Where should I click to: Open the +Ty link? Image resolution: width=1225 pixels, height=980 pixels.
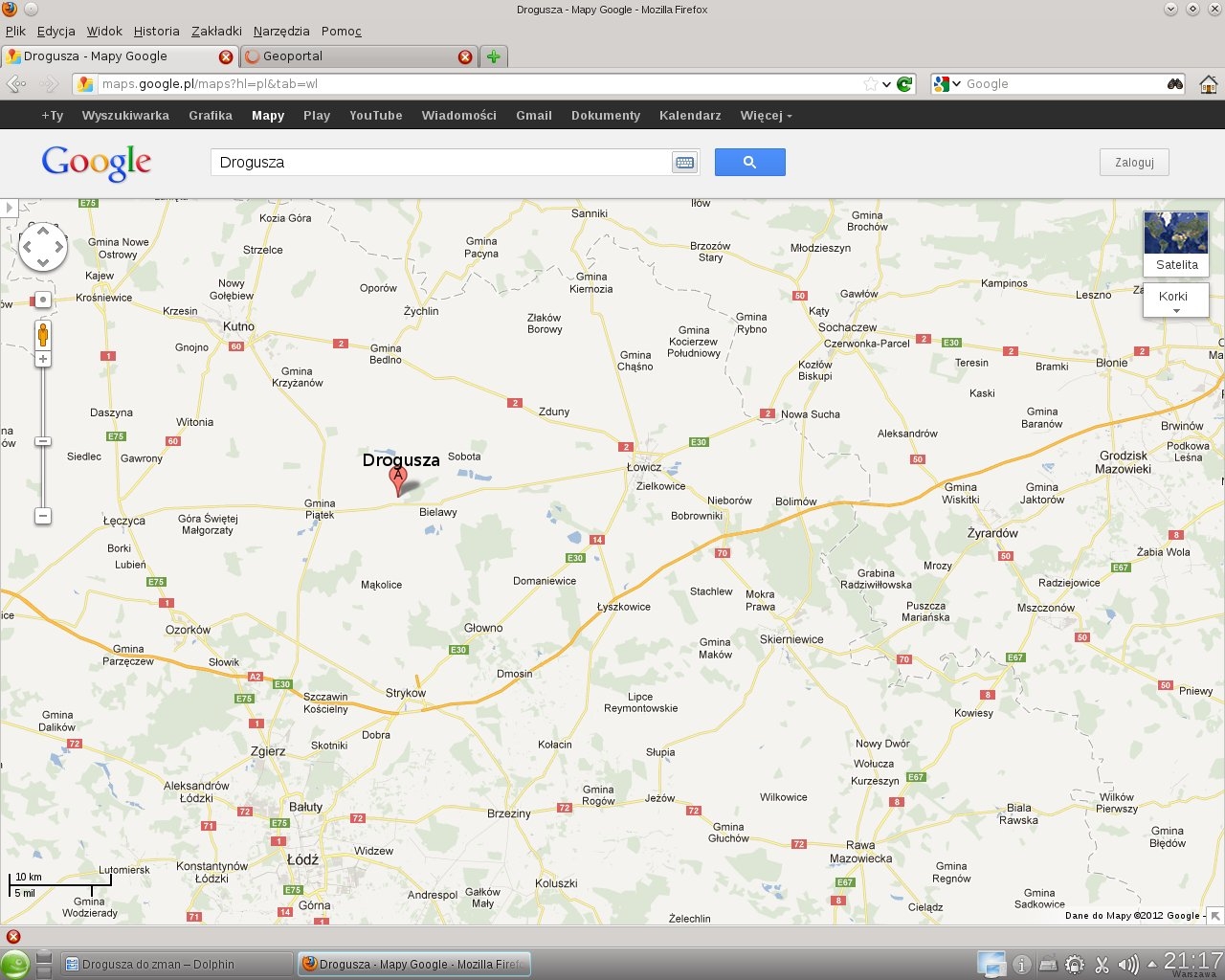(x=53, y=116)
